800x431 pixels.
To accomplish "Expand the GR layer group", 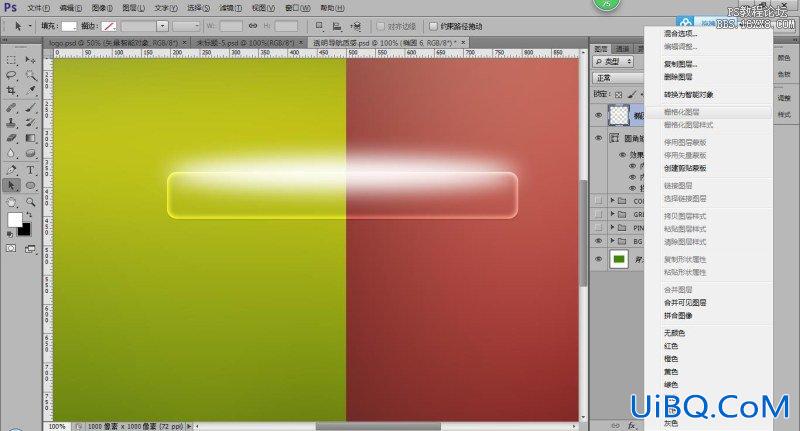I will pyautogui.click(x=613, y=214).
